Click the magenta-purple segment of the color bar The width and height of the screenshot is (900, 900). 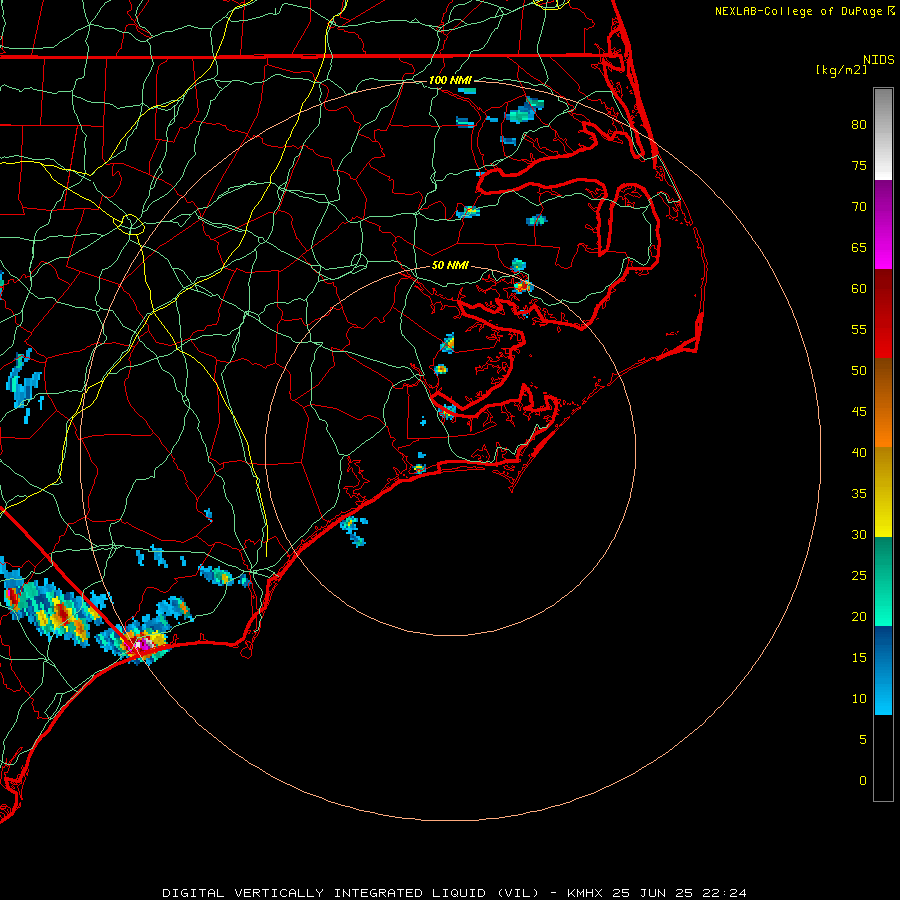[x=883, y=224]
